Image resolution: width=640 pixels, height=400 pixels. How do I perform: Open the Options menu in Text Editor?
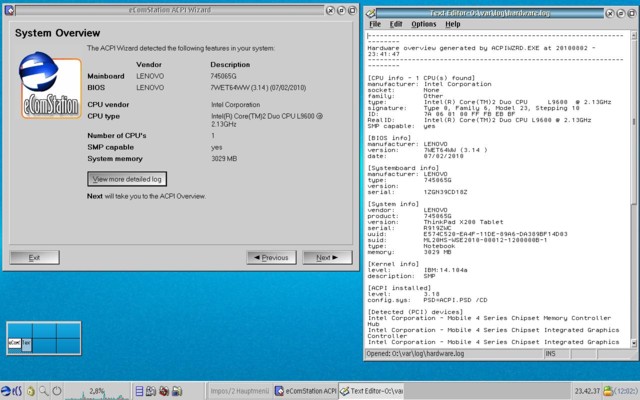point(424,24)
